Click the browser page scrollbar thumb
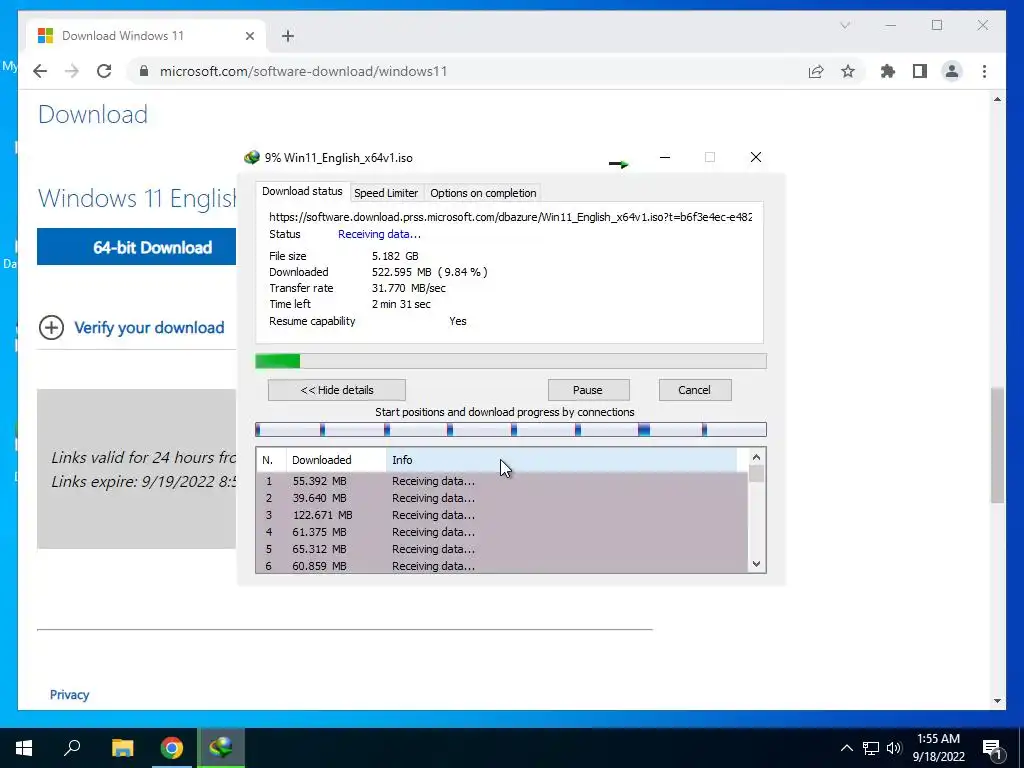The width and height of the screenshot is (1024, 768). [997, 445]
